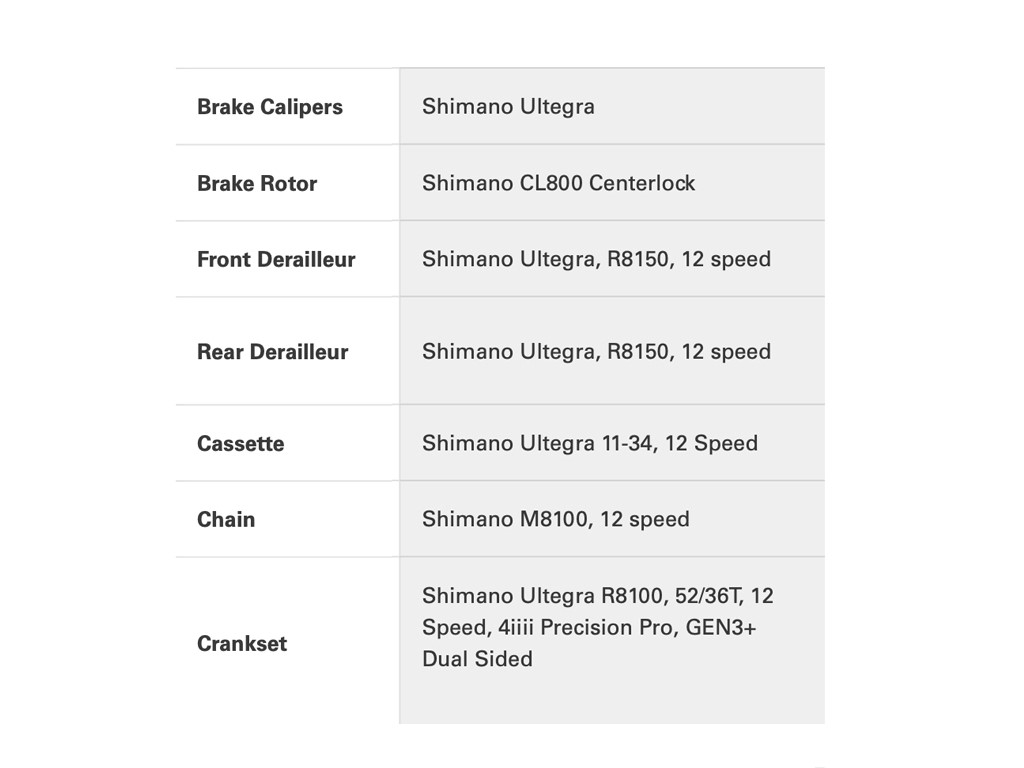Click the Front Derailleur label
Screen dimensions: 1024x768
point(276,259)
